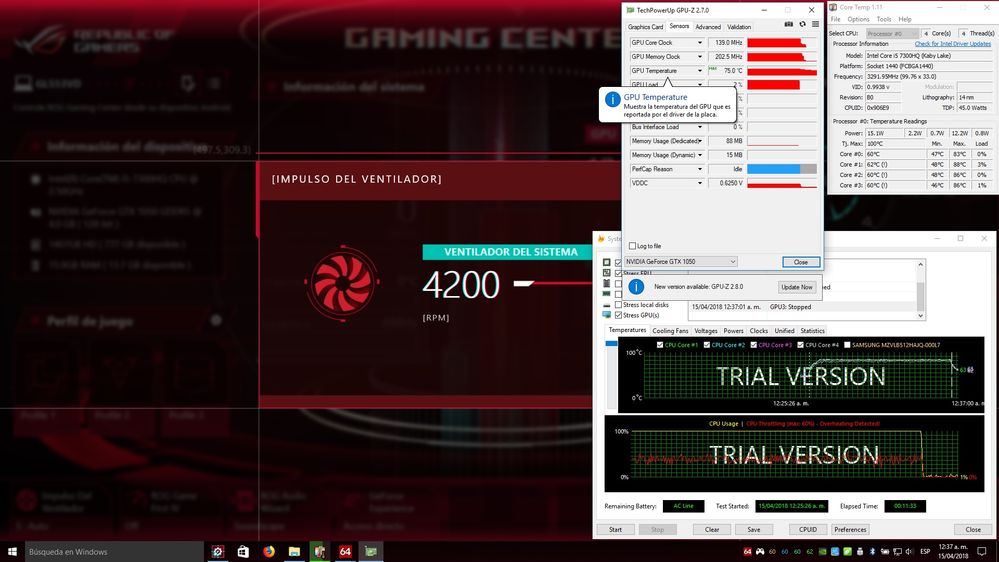This screenshot has height=562, width=999.
Task: Open the VDDC sensor dropdown
Action: pyautogui.click(x=700, y=183)
